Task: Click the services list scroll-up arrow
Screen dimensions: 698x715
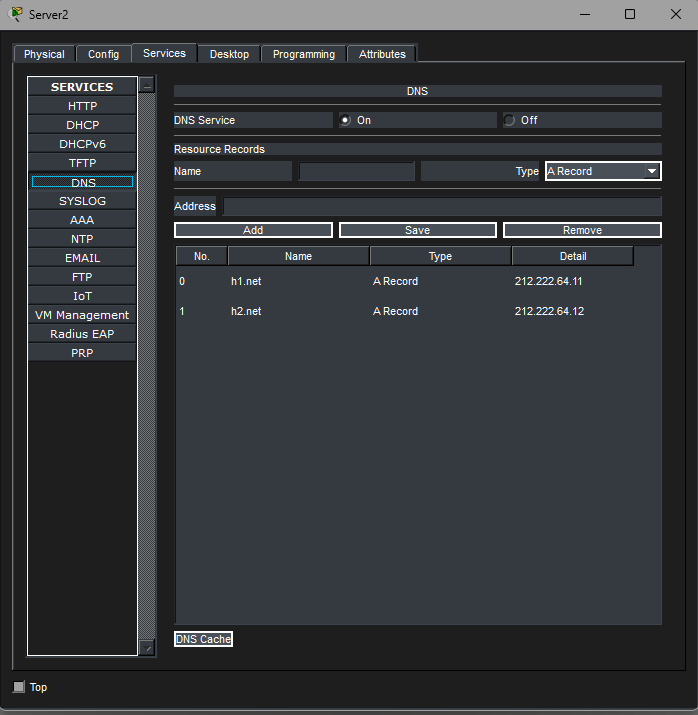Action: tap(147, 86)
